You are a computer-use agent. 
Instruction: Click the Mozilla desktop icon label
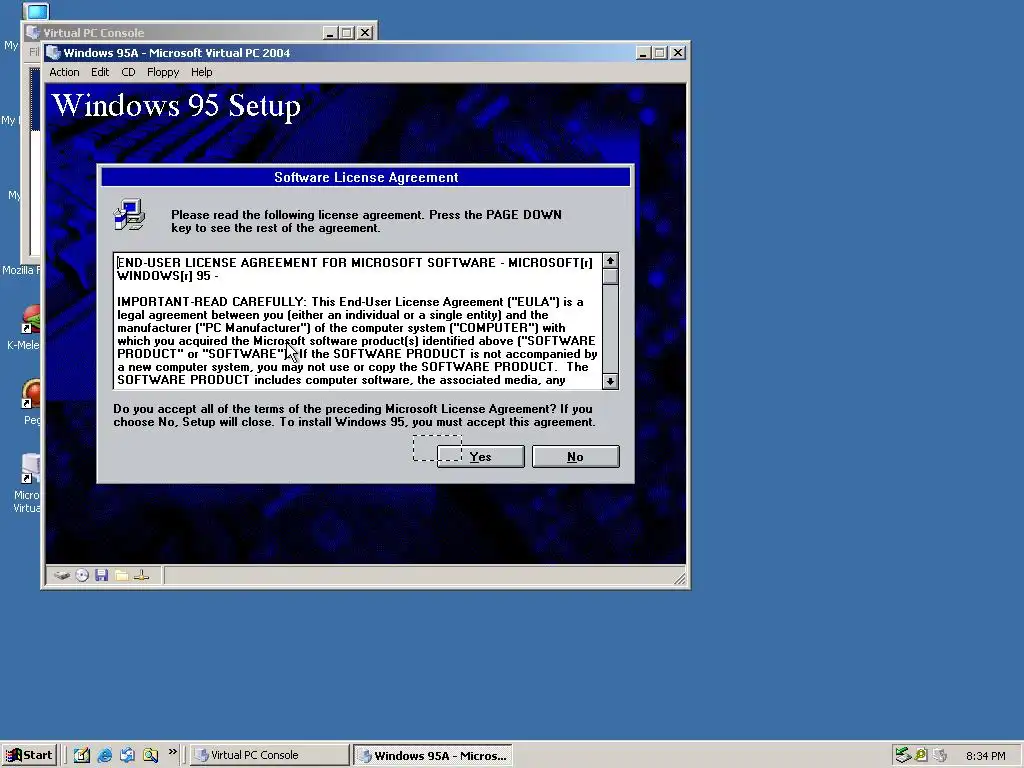[x=21, y=270]
